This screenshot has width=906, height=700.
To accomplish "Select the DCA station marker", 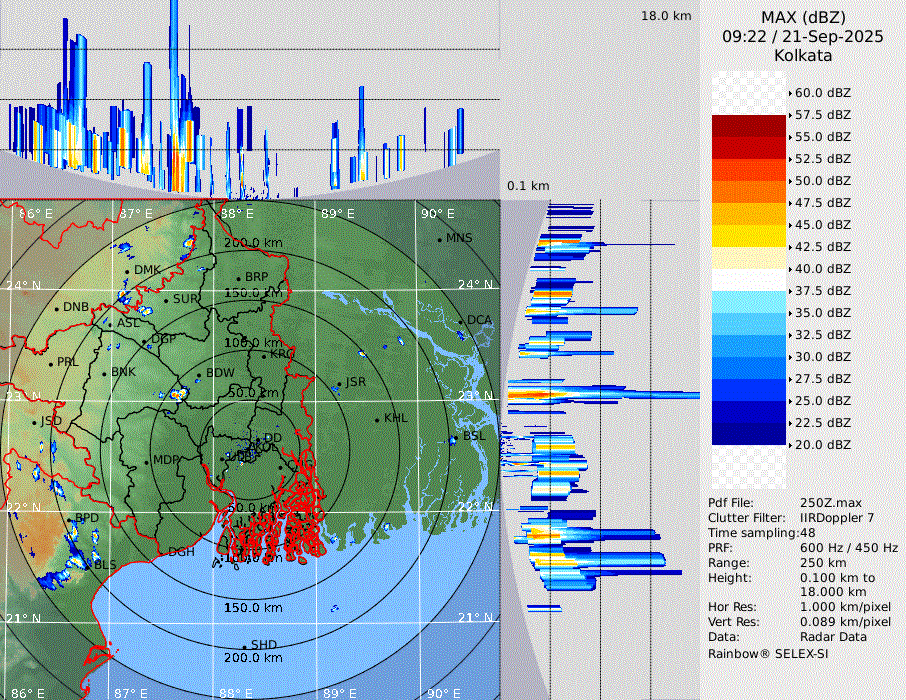I will (462, 321).
